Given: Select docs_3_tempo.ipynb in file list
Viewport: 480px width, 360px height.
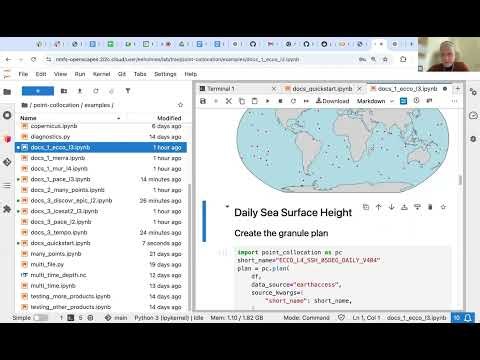Looking at the screenshot, I should coord(101,232).
